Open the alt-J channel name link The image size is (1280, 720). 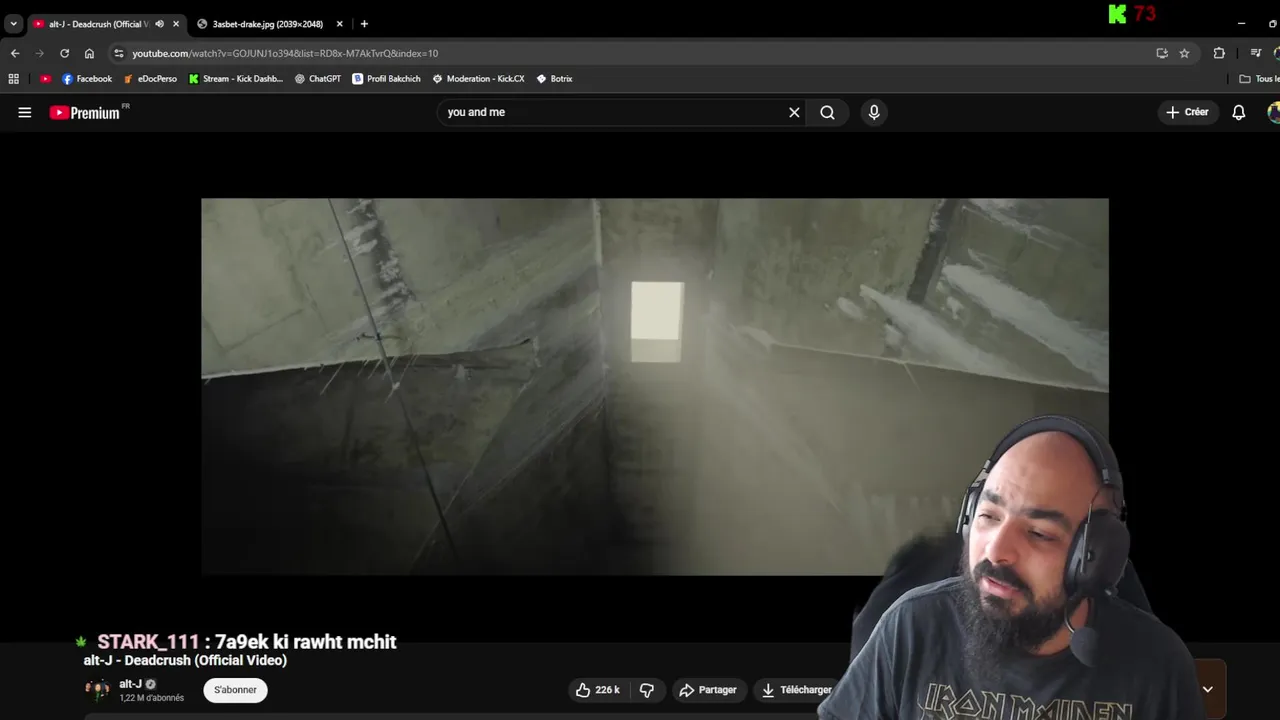point(130,684)
